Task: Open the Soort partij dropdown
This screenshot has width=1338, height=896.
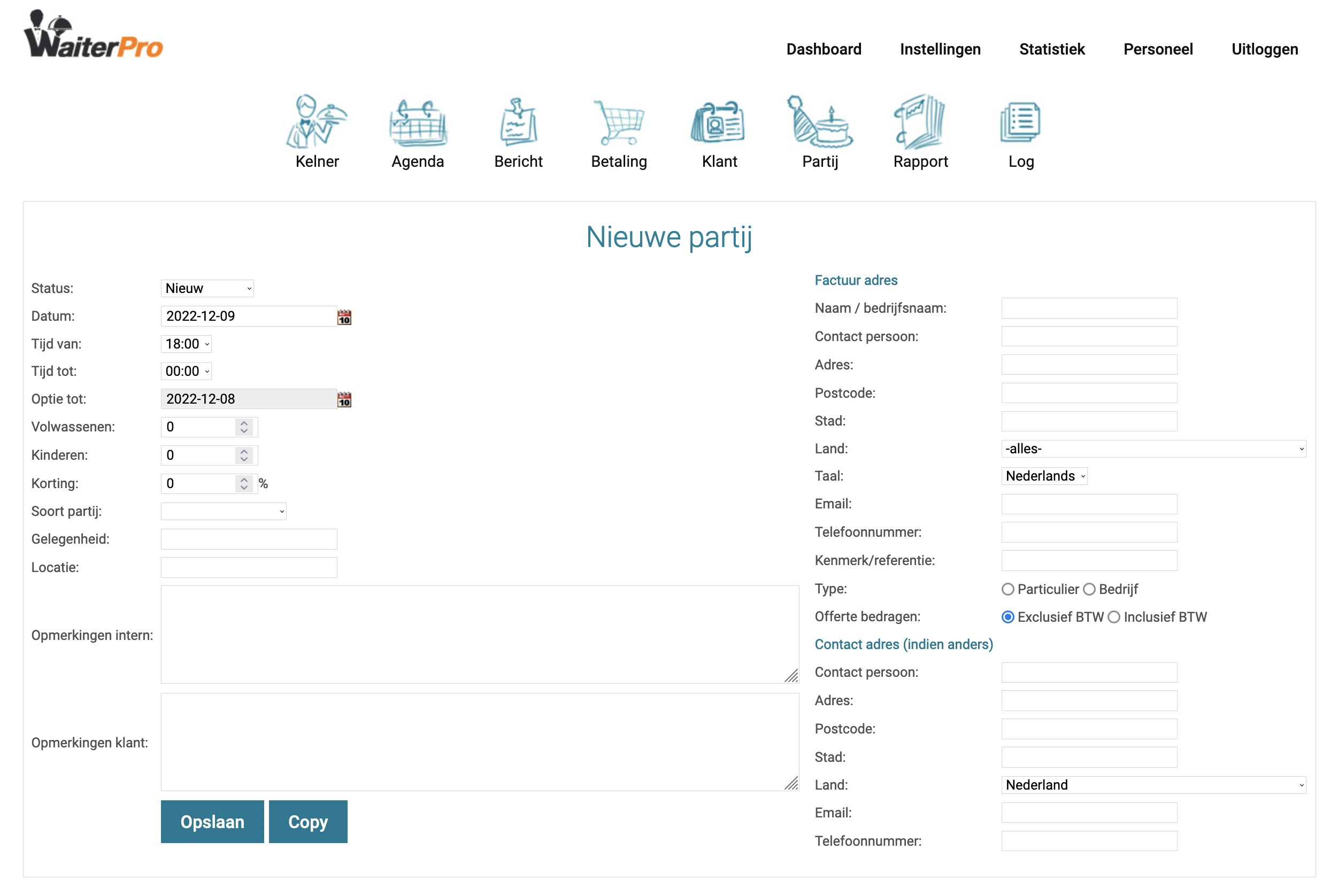Action: pyautogui.click(x=224, y=512)
